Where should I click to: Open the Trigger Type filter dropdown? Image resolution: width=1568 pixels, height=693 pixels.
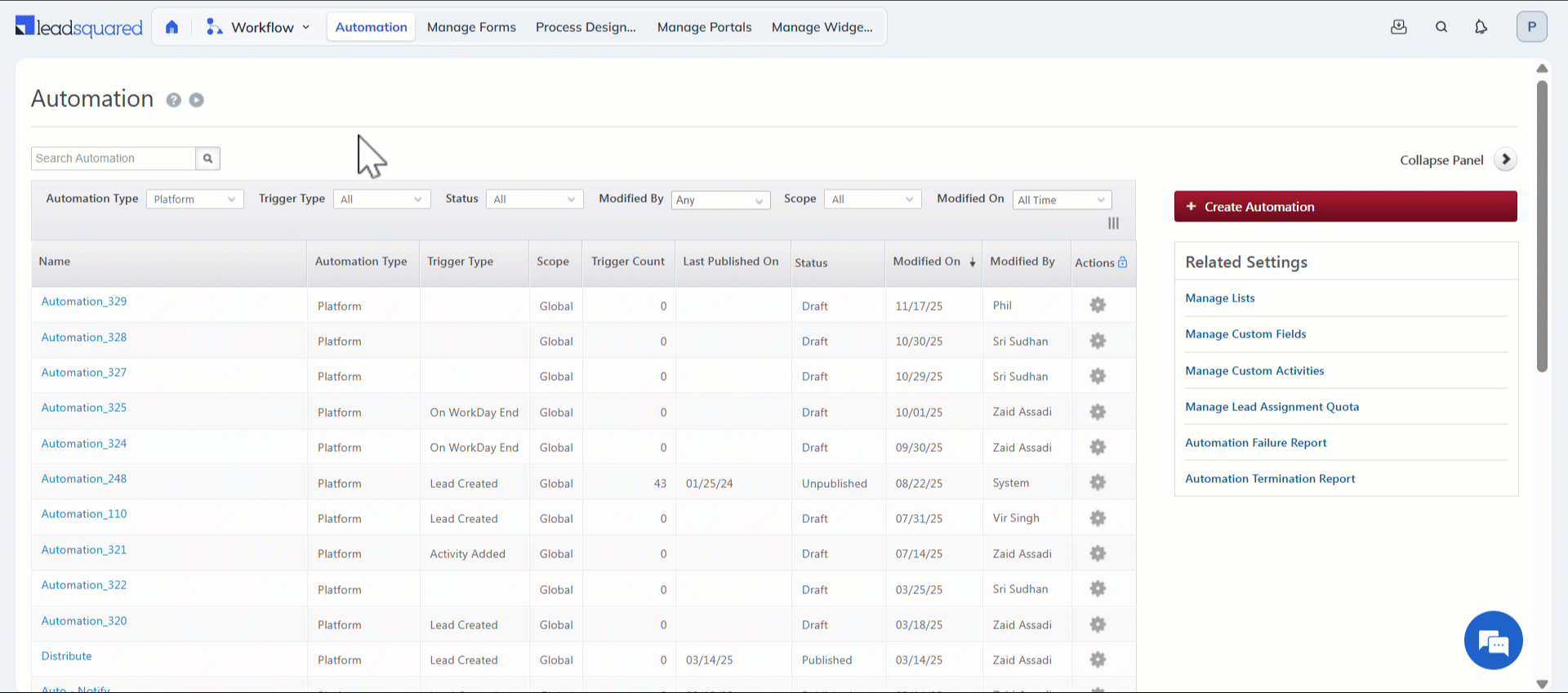click(381, 199)
